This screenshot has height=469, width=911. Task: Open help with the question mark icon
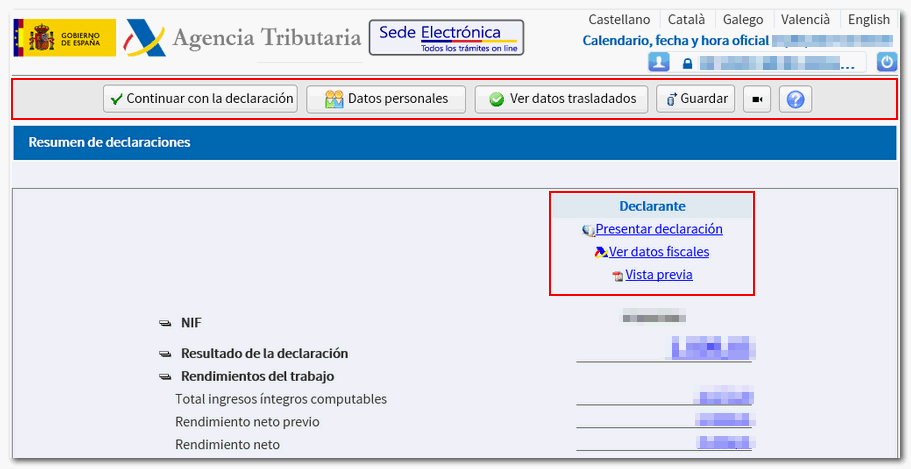[x=795, y=99]
